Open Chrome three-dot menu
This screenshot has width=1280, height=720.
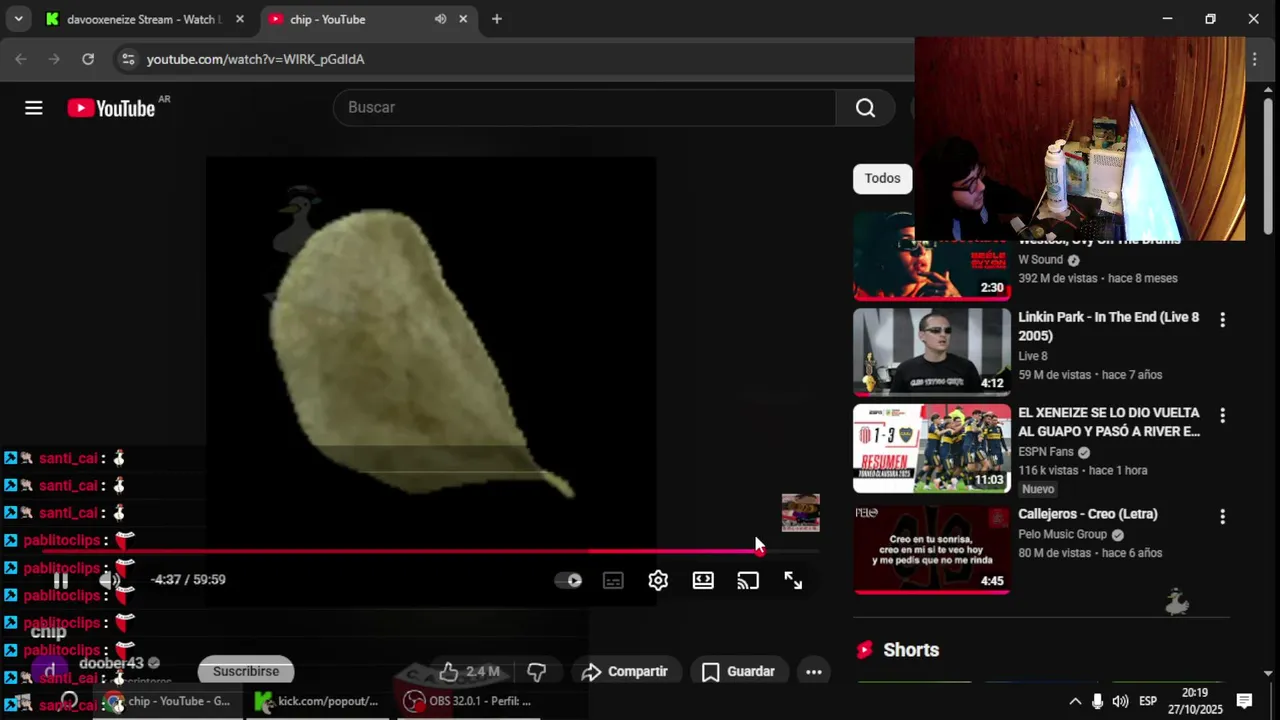point(1255,59)
